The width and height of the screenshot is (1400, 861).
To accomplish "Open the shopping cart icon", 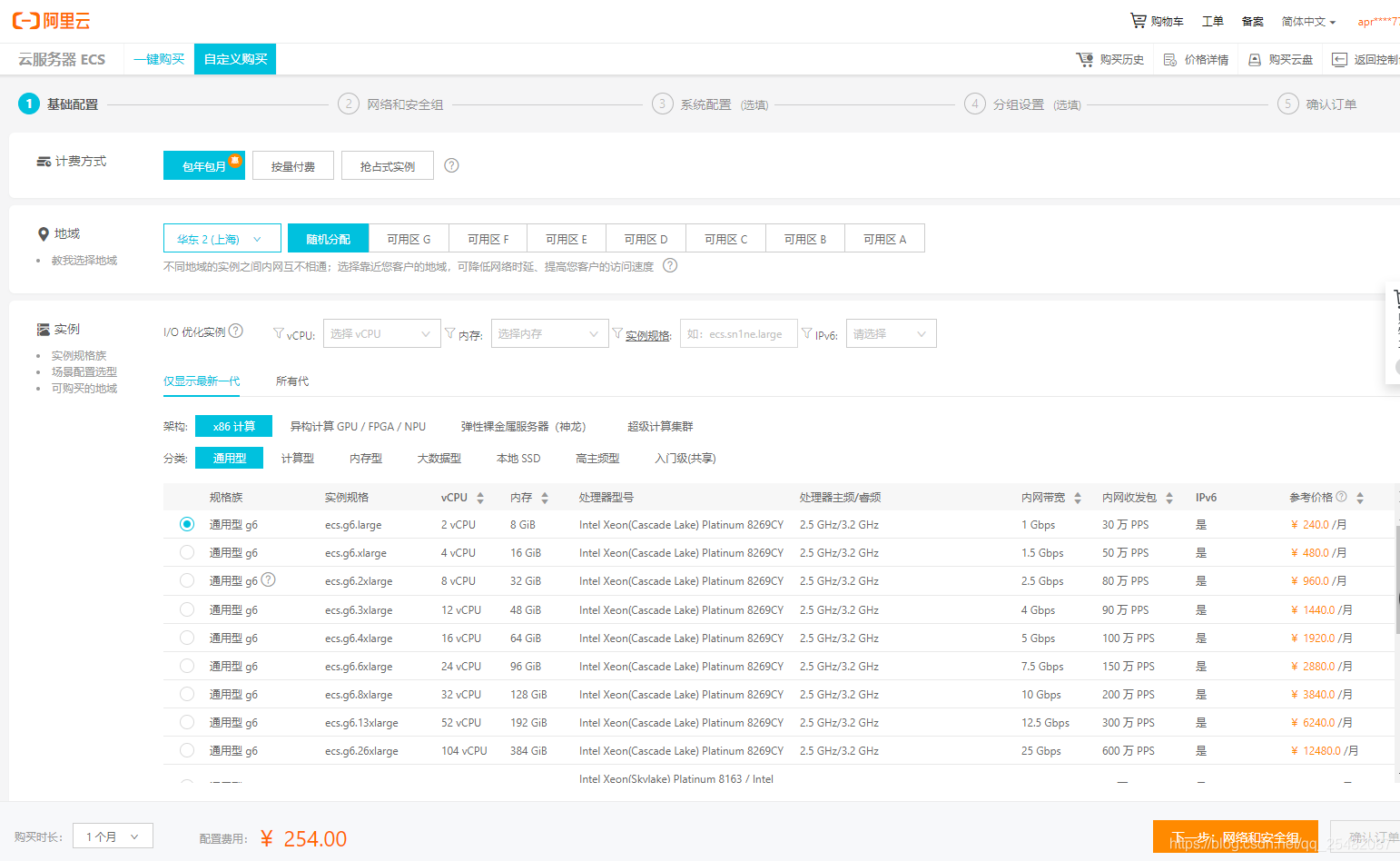I will pos(1138,20).
